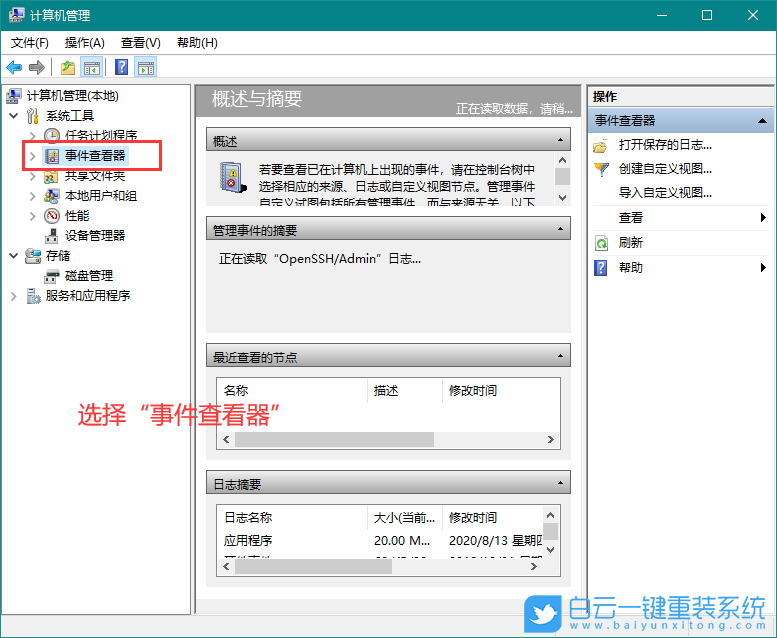
Task: Collapse the 存储 tree node
Action: (x=14, y=256)
